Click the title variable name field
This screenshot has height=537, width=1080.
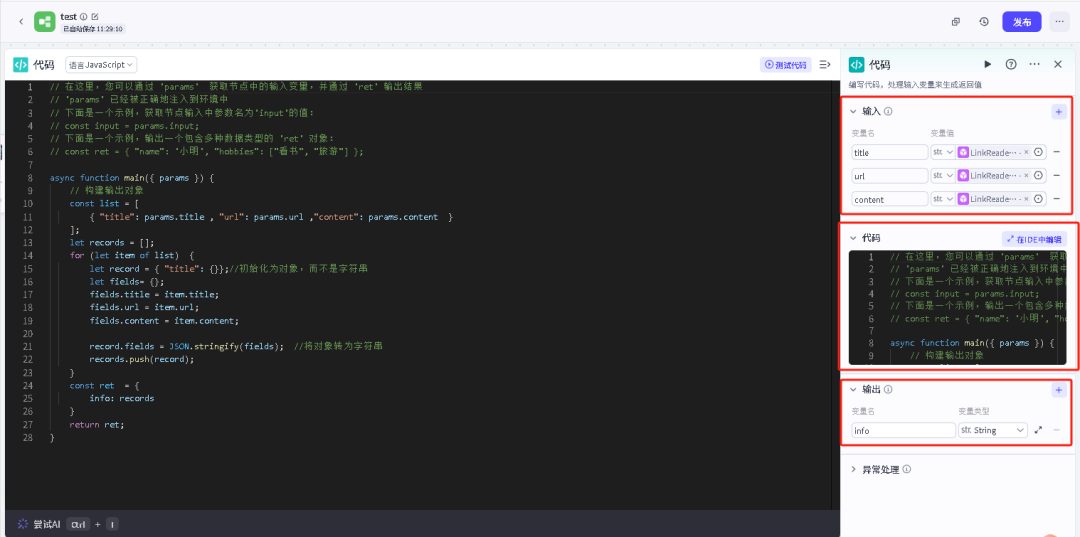tap(890, 152)
